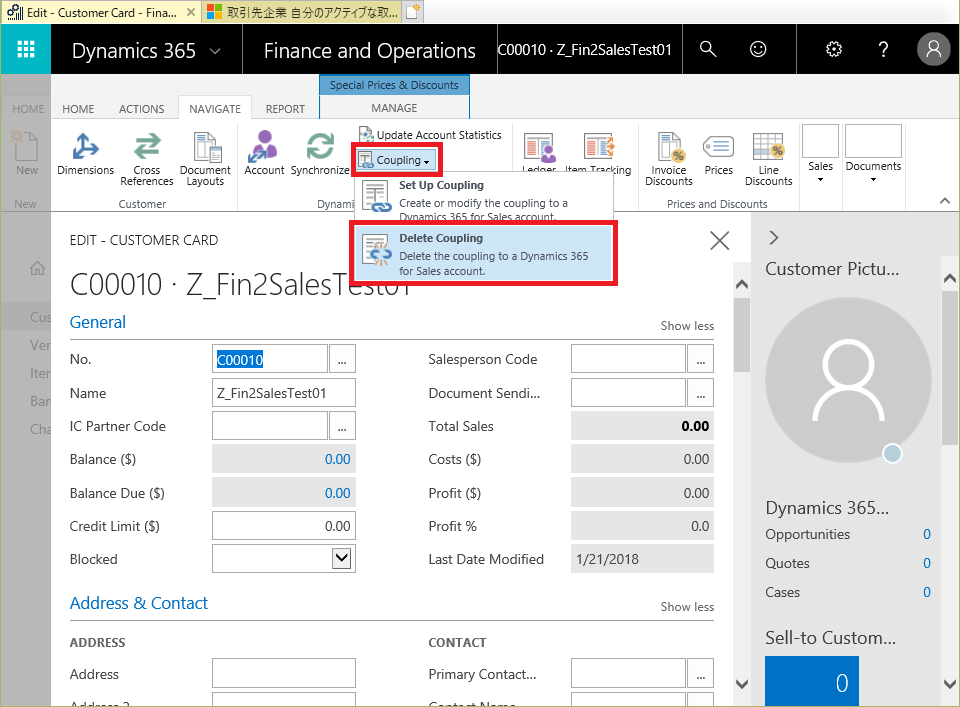Open the Opportunities count link
This screenshot has width=960, height=707.
926,534
